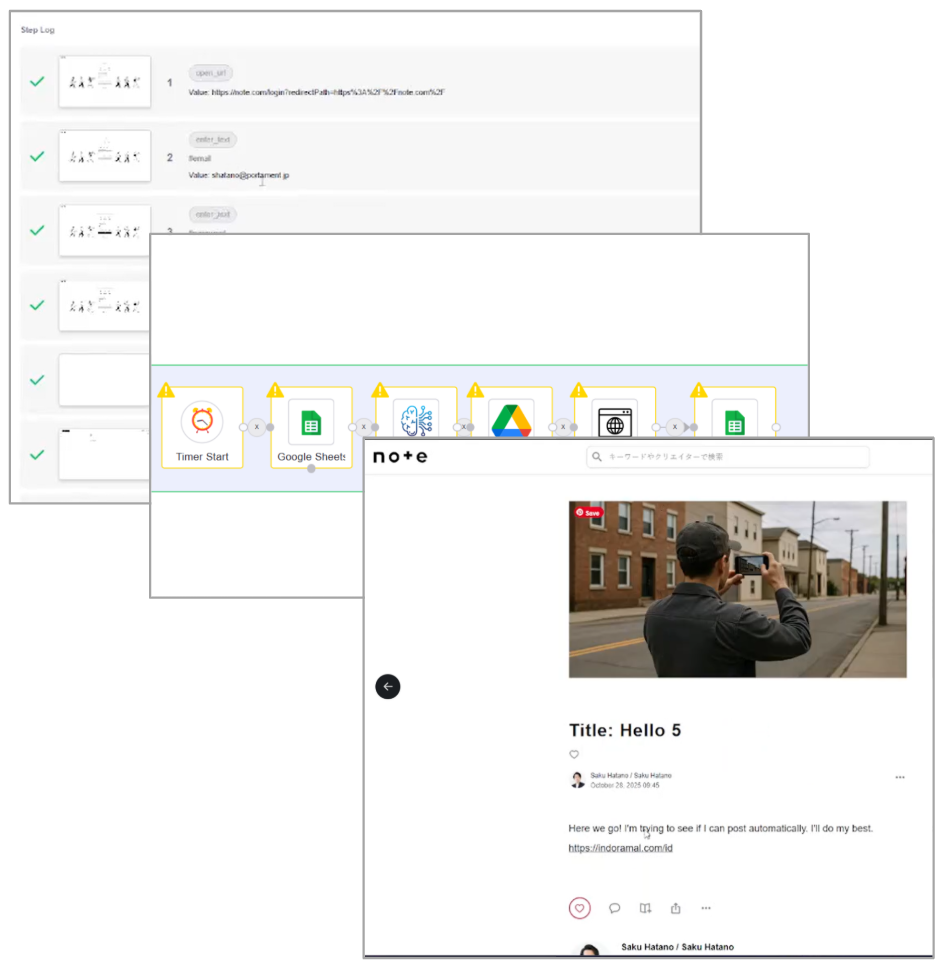The image size is (940, 964).
Task: Click the red Pinterest Save badge on image
Action: point(588,512)
